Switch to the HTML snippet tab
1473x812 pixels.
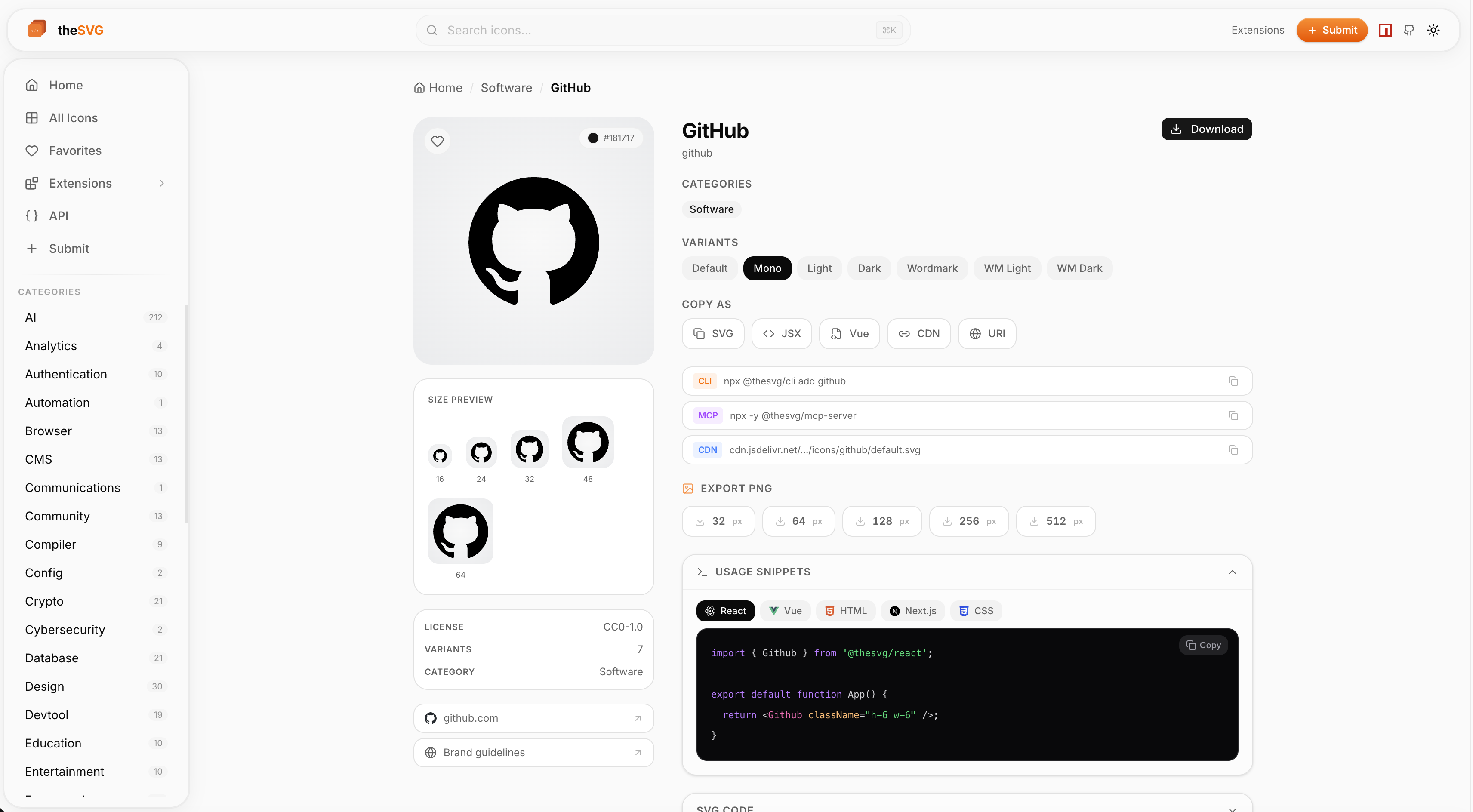pos(846,611)
